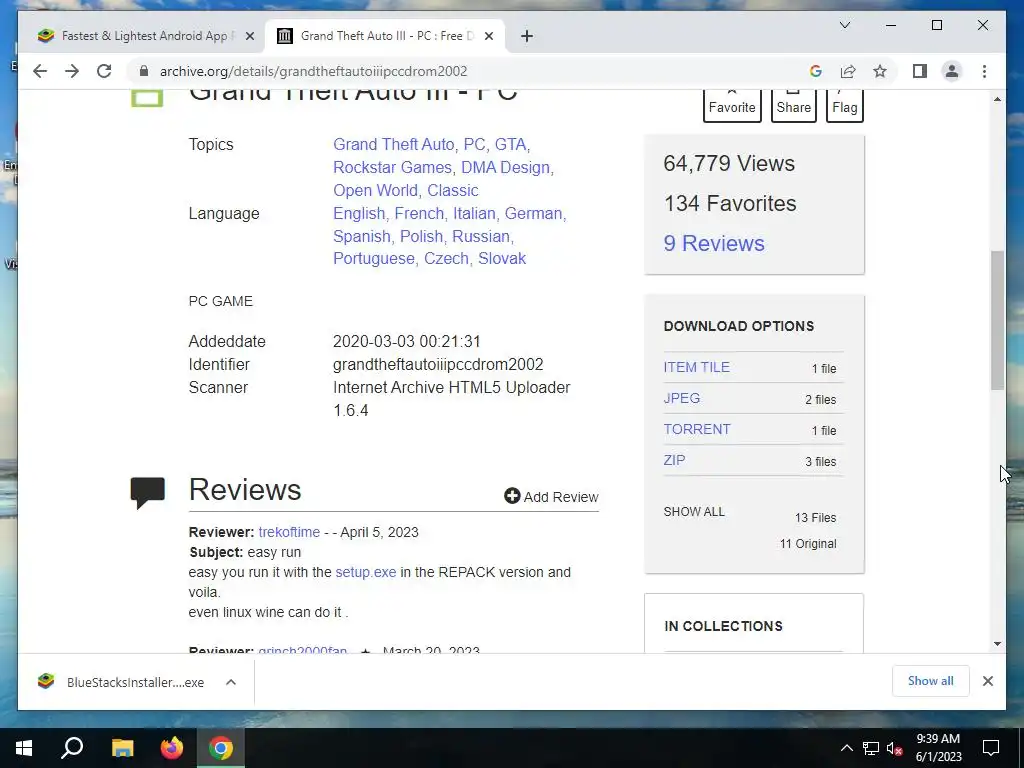Screen dimensions: 1024x768
Task: Show all downloads
Action: tap(931, 681)
